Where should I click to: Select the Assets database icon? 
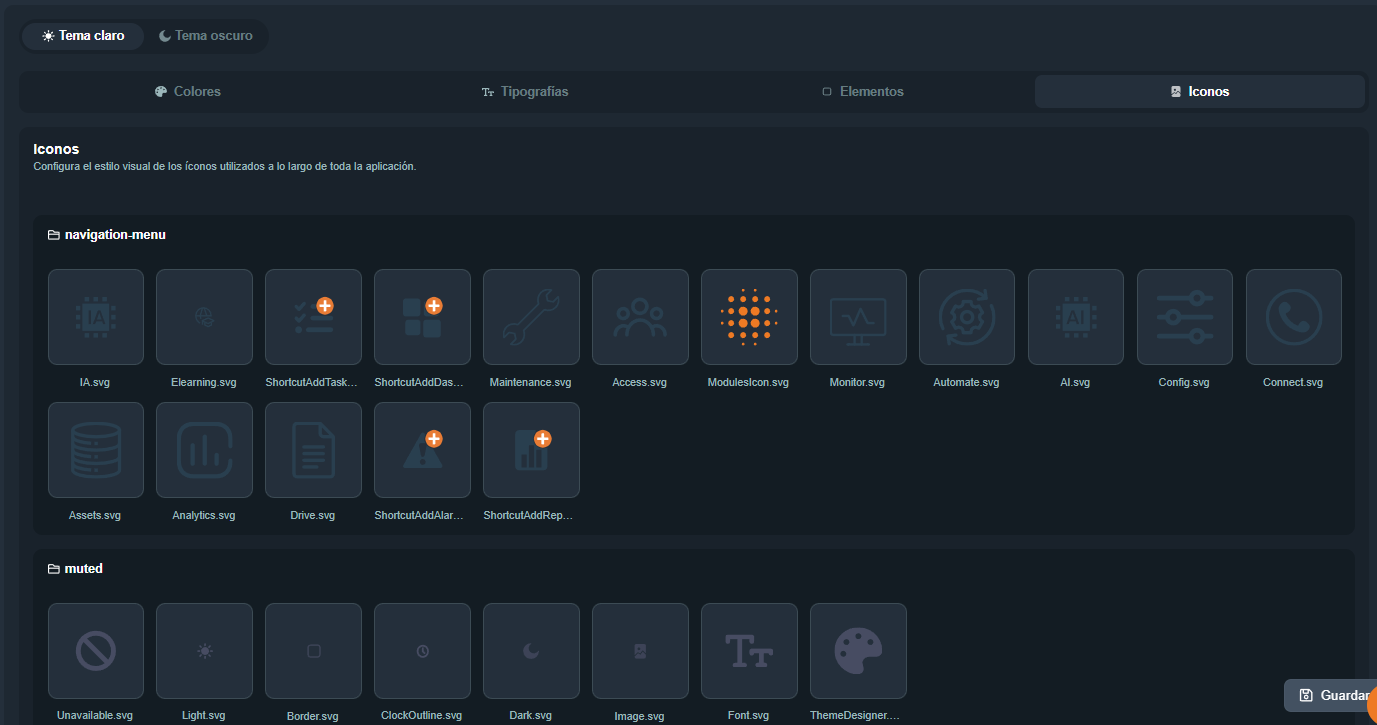coord(95,450)
